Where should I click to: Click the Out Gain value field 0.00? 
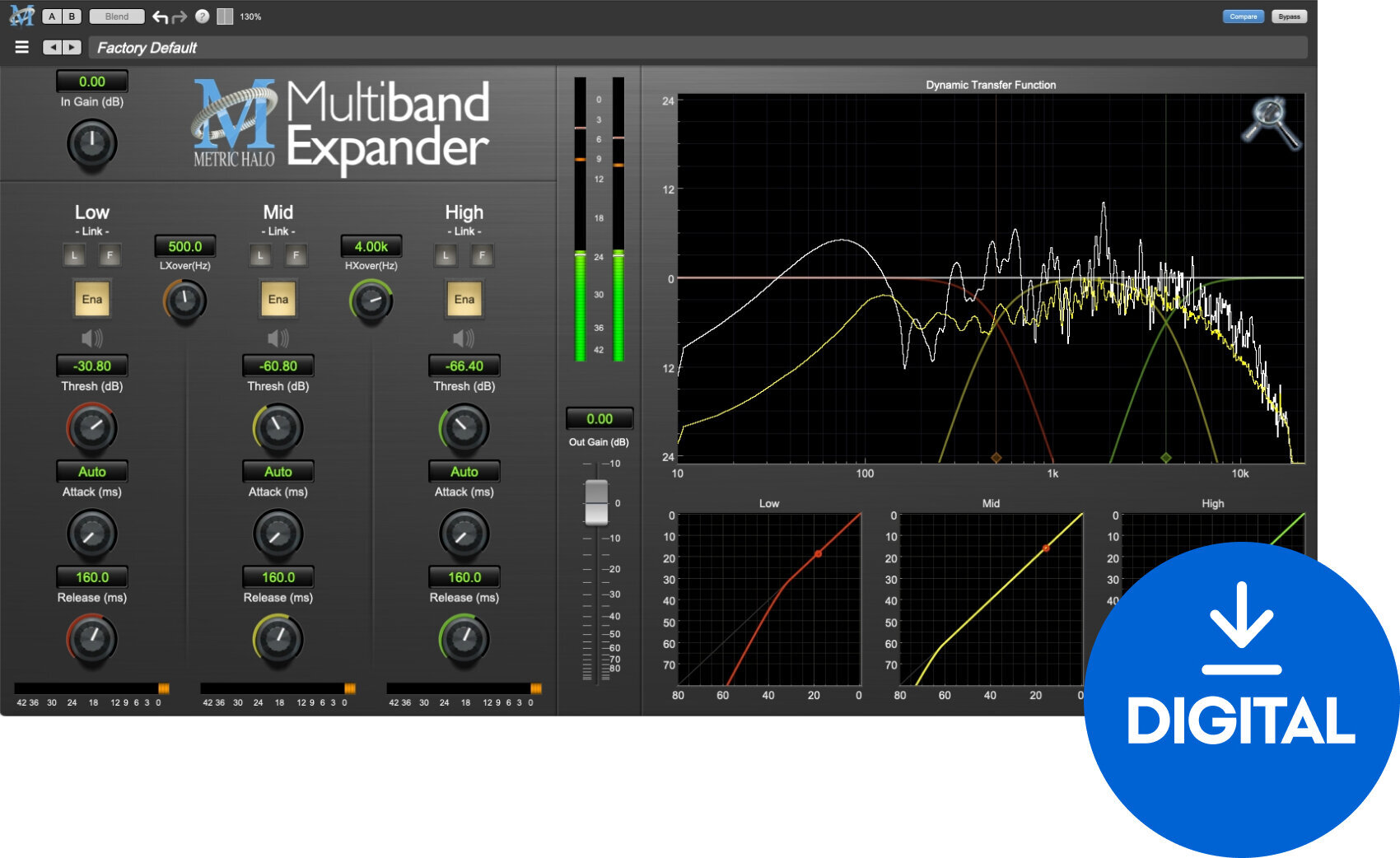pyautogui.click(x=600, y=418)
